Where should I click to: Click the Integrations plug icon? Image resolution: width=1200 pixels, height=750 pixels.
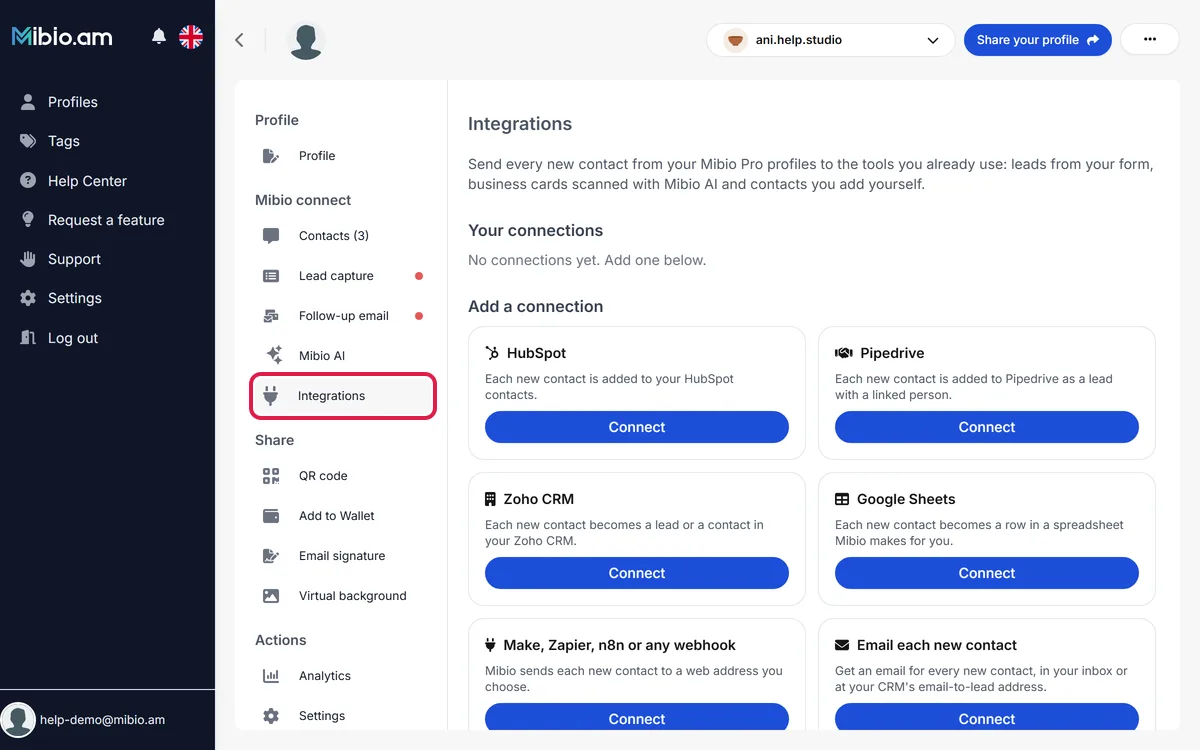[270, 395]
